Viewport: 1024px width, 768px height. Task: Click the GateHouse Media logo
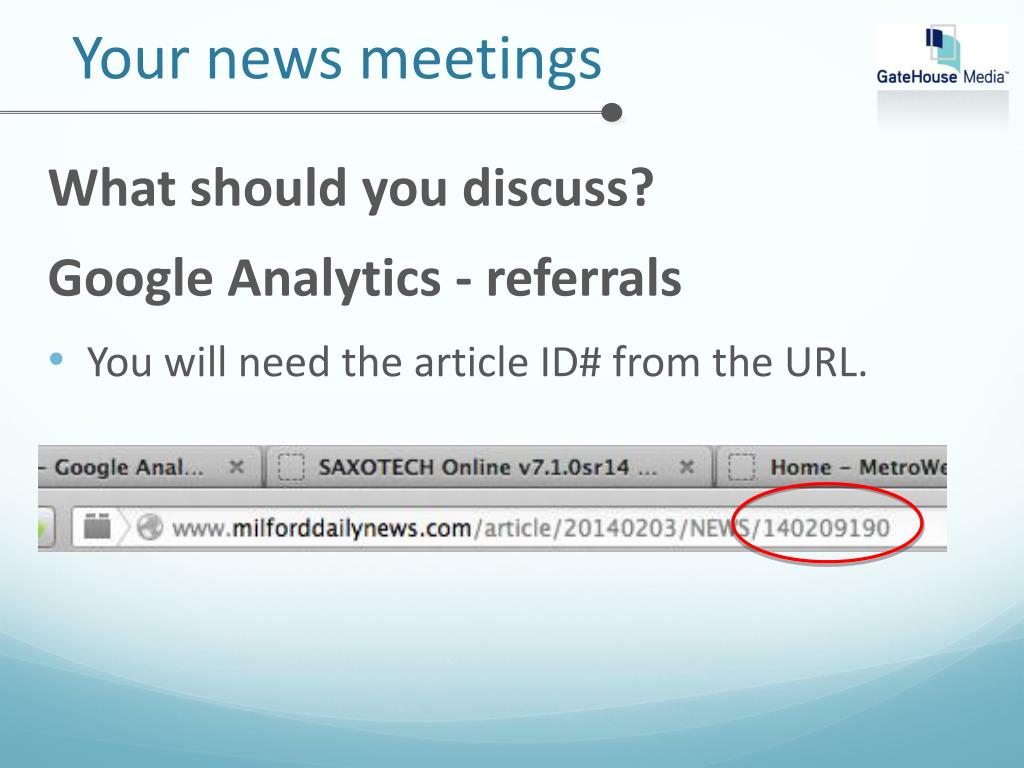tap(942, 56)
